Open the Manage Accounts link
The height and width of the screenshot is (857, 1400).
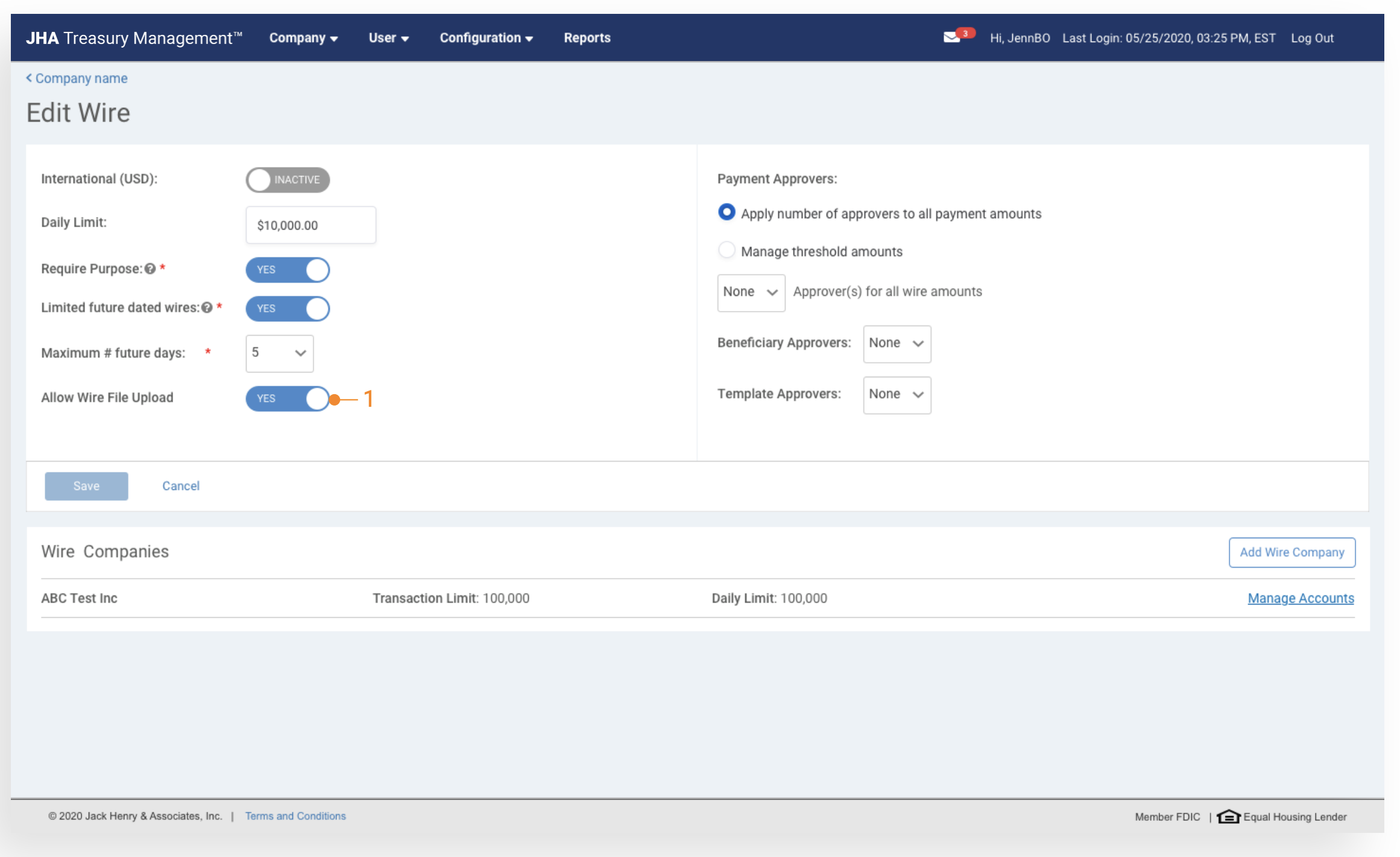point(1301,598)
